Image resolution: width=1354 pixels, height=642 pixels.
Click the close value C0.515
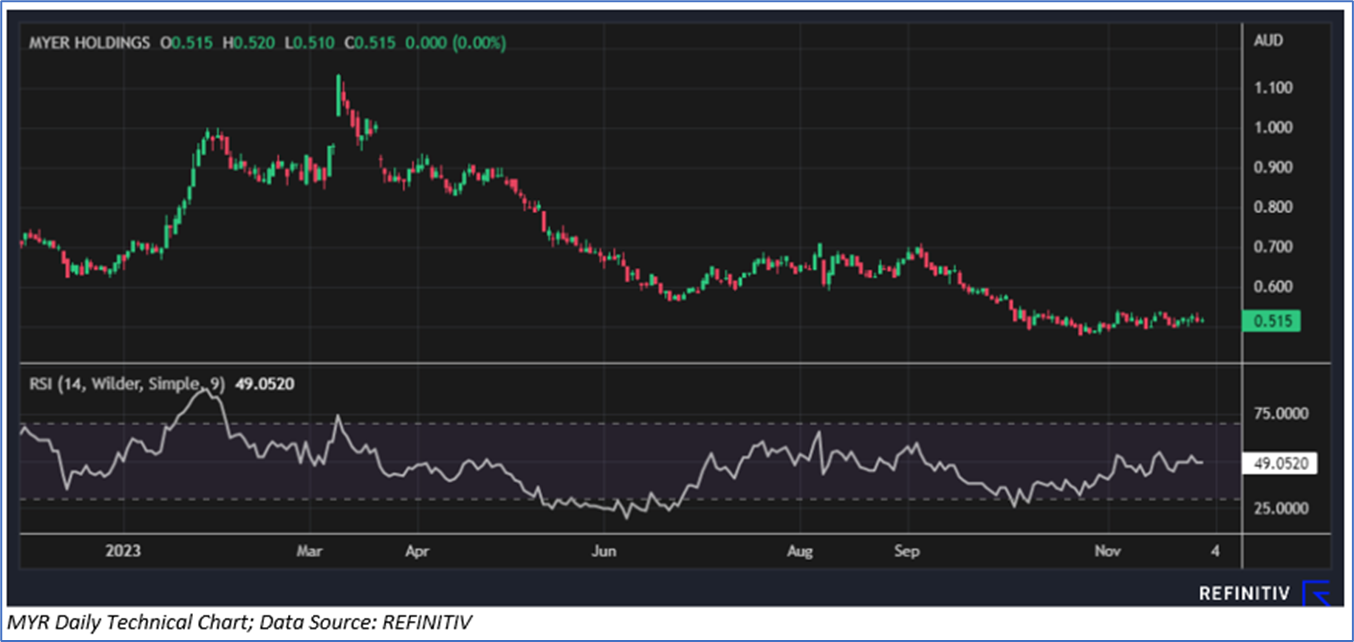click(x=370, y=43)
